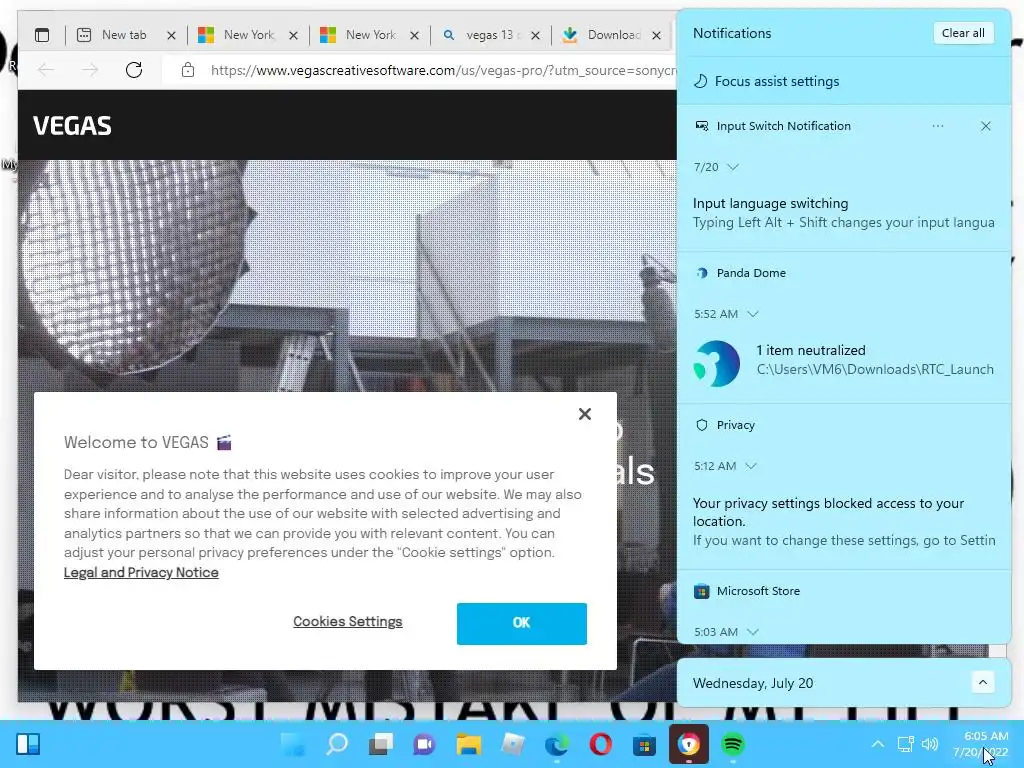
Task: Open the Legal and Privacy Notice link
Action: click(141, 572)
